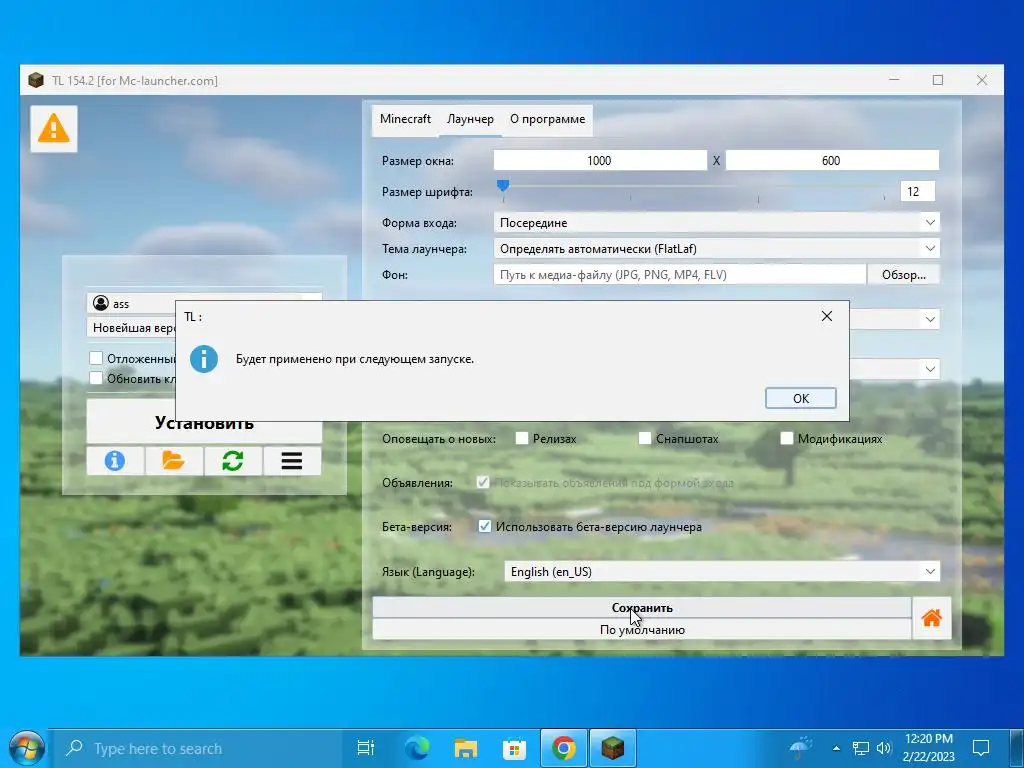Click the blue info icon in the TL dialog
The image size is (1024, 768).
pos(204,359)
